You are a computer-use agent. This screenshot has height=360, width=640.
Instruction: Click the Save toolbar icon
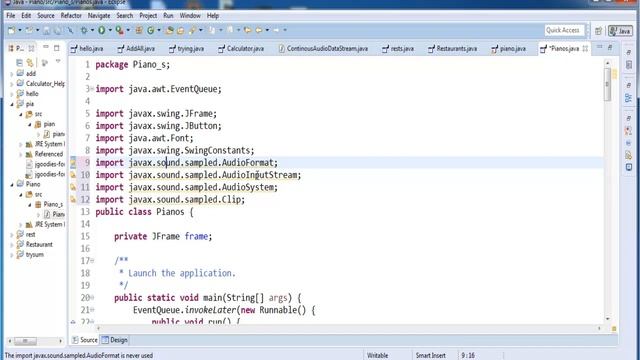pos(47,30)
